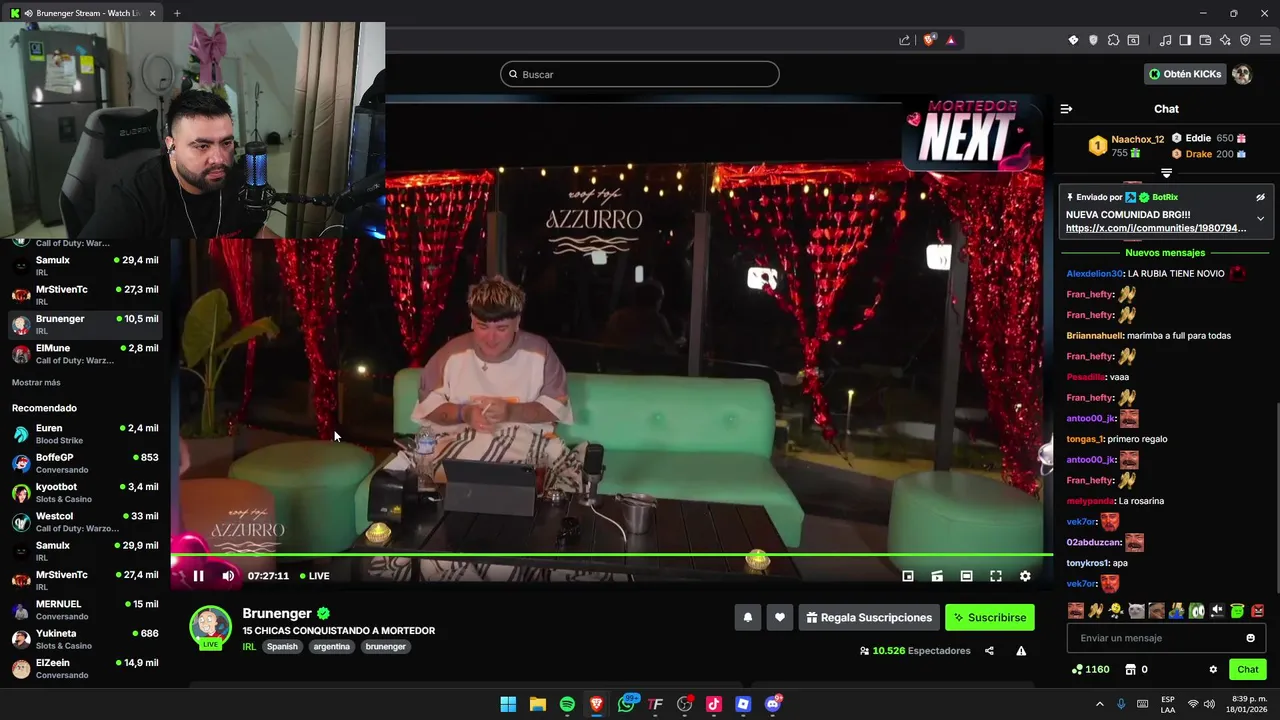Open the emoji picker in chat
This screenshot has width=1280, height=720.
1250,638
